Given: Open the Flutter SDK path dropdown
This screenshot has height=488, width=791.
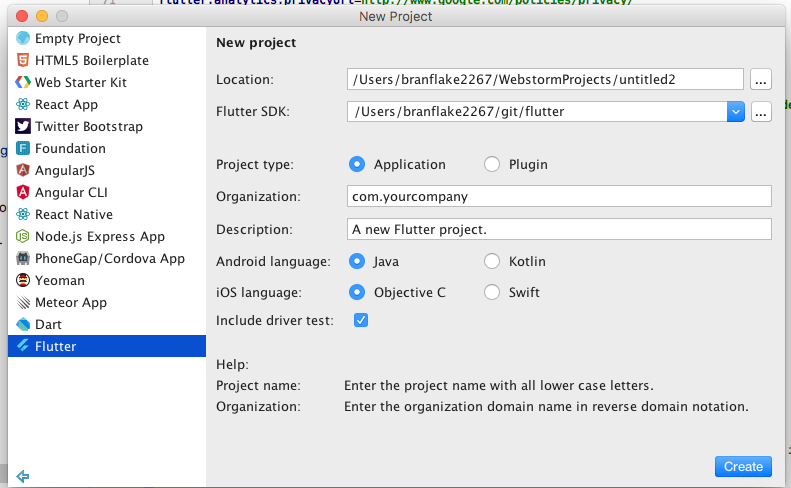Looking at the screenshot, I should 736,111.
